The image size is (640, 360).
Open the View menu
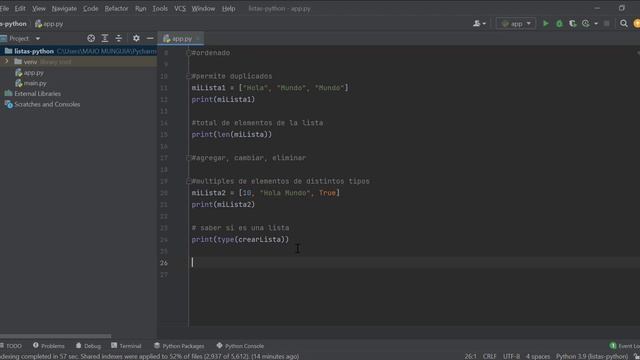[x=39, y=9]
